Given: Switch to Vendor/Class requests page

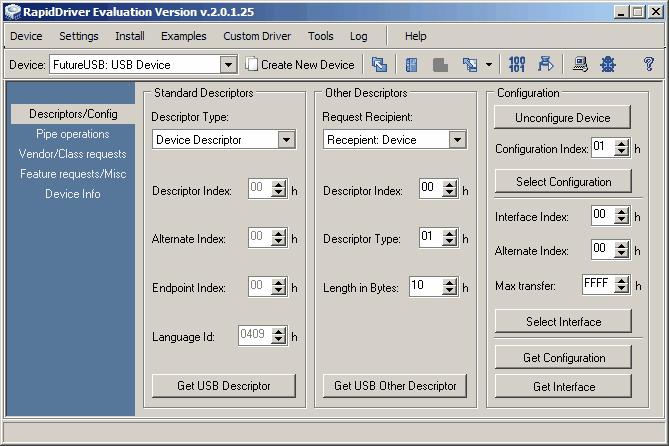Looking at the screenshot, I should [73, 154].
